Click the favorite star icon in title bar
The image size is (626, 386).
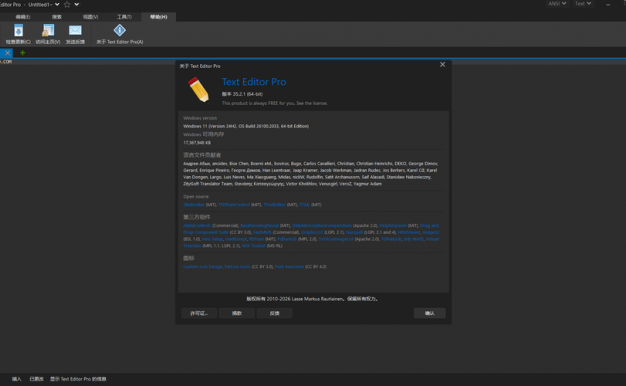pos(67,4)
